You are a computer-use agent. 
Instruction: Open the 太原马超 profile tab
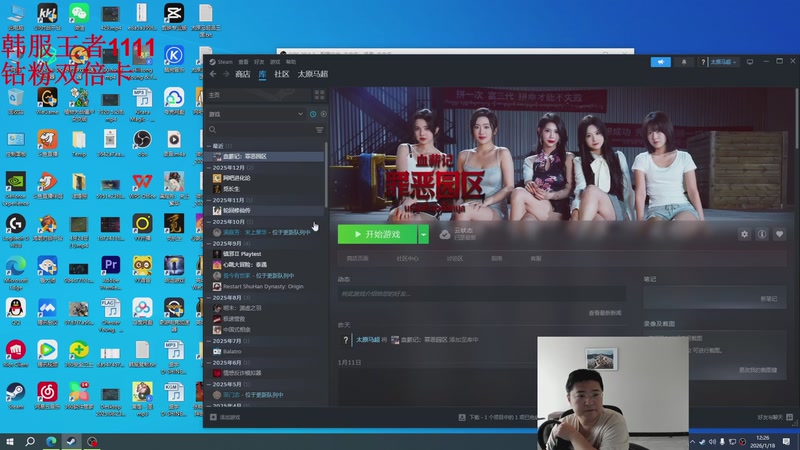click(313, 74)
